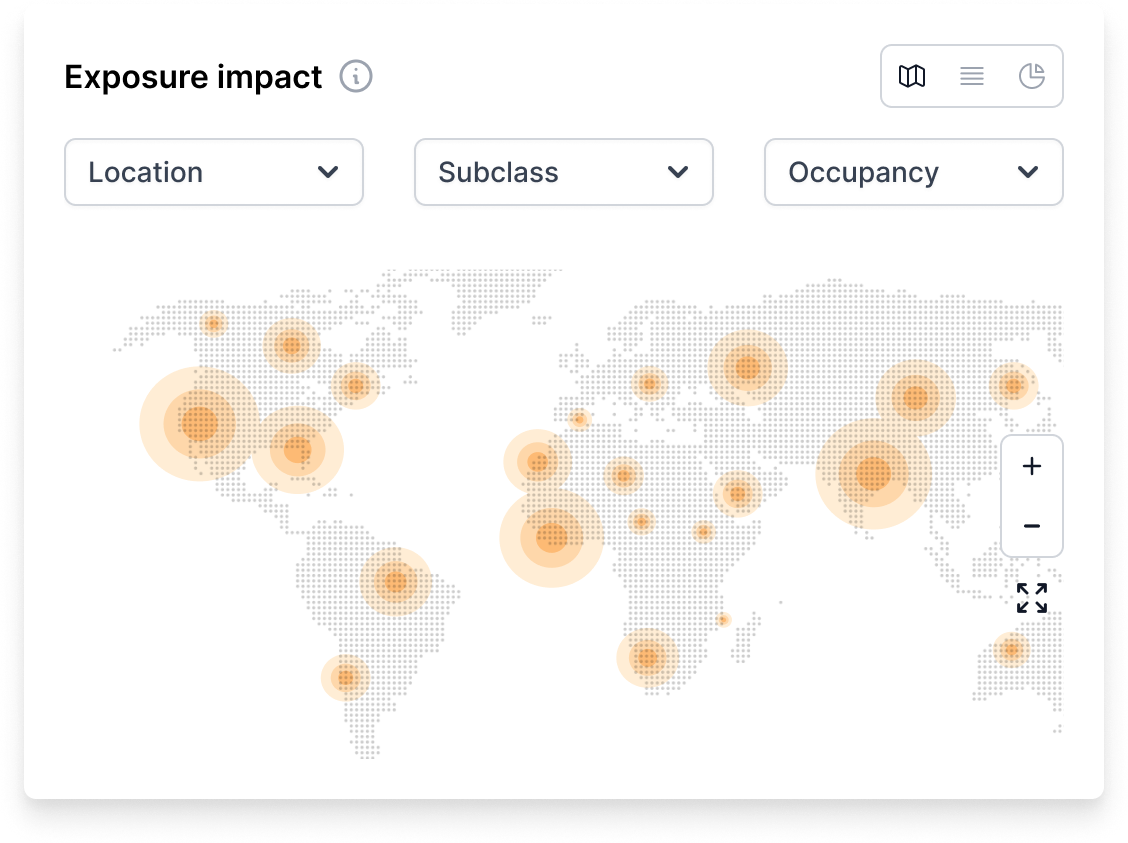
Task: Click the exposure hotspot in Australia
Action: 1011,650
